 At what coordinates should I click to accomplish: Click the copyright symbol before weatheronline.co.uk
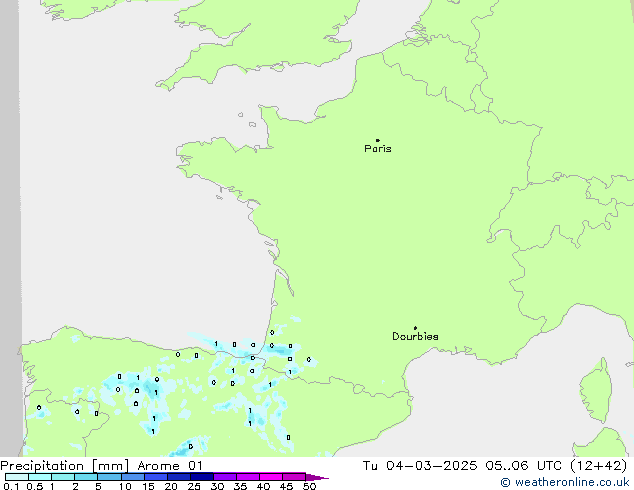coord(506,482)
